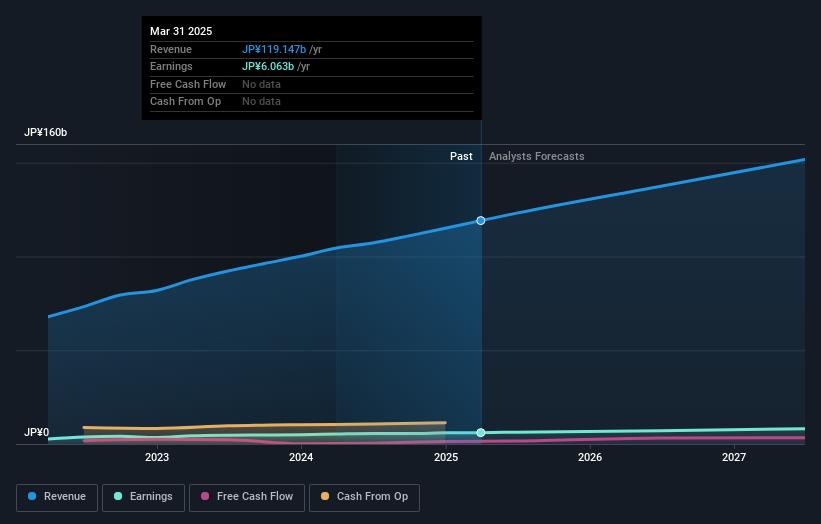Click the JP¥0 y-axis label
The width and height of the screenshot is (821, 524).
coord(37,432)
